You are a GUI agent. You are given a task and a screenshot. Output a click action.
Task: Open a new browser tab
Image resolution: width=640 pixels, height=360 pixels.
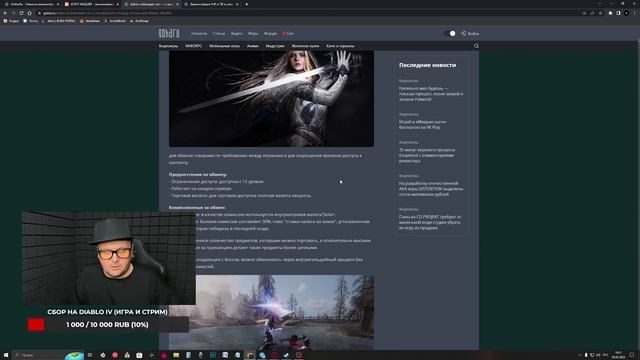point(247,4)
